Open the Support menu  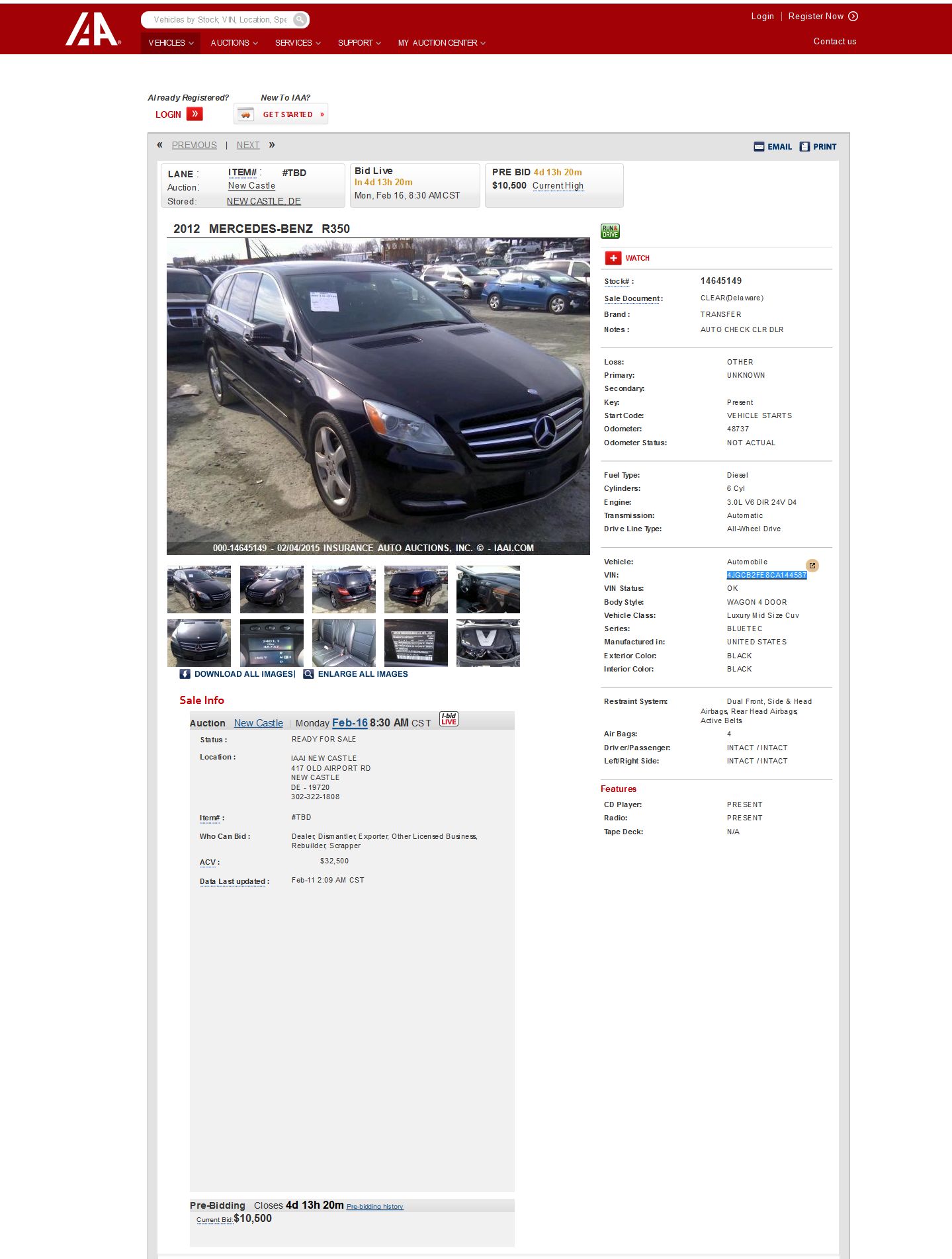tap(359, 43)
